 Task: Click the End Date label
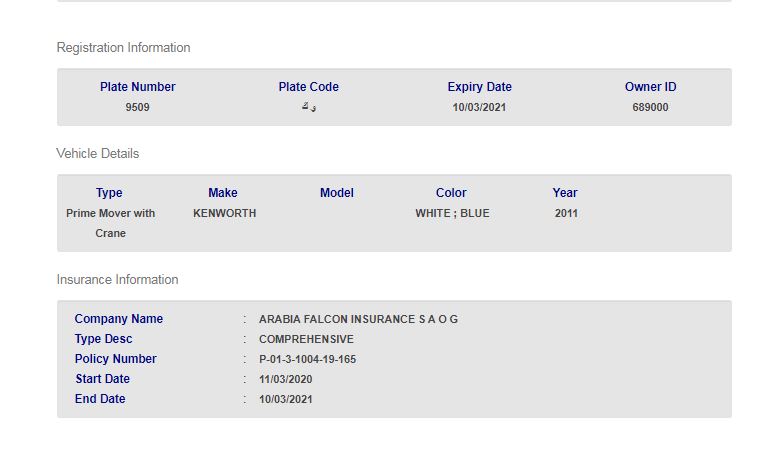[100, 399]
